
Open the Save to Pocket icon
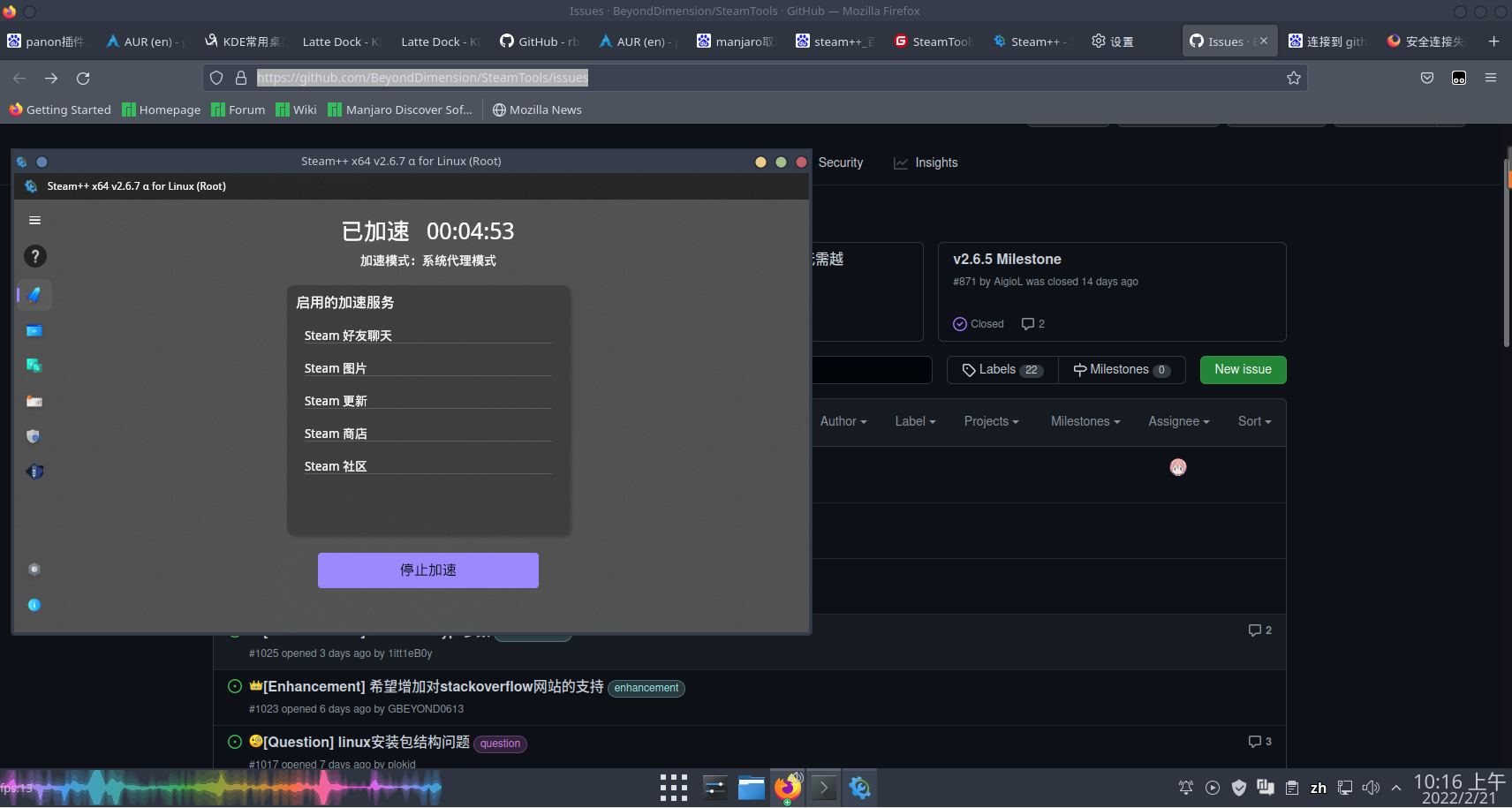point(1427,78)
